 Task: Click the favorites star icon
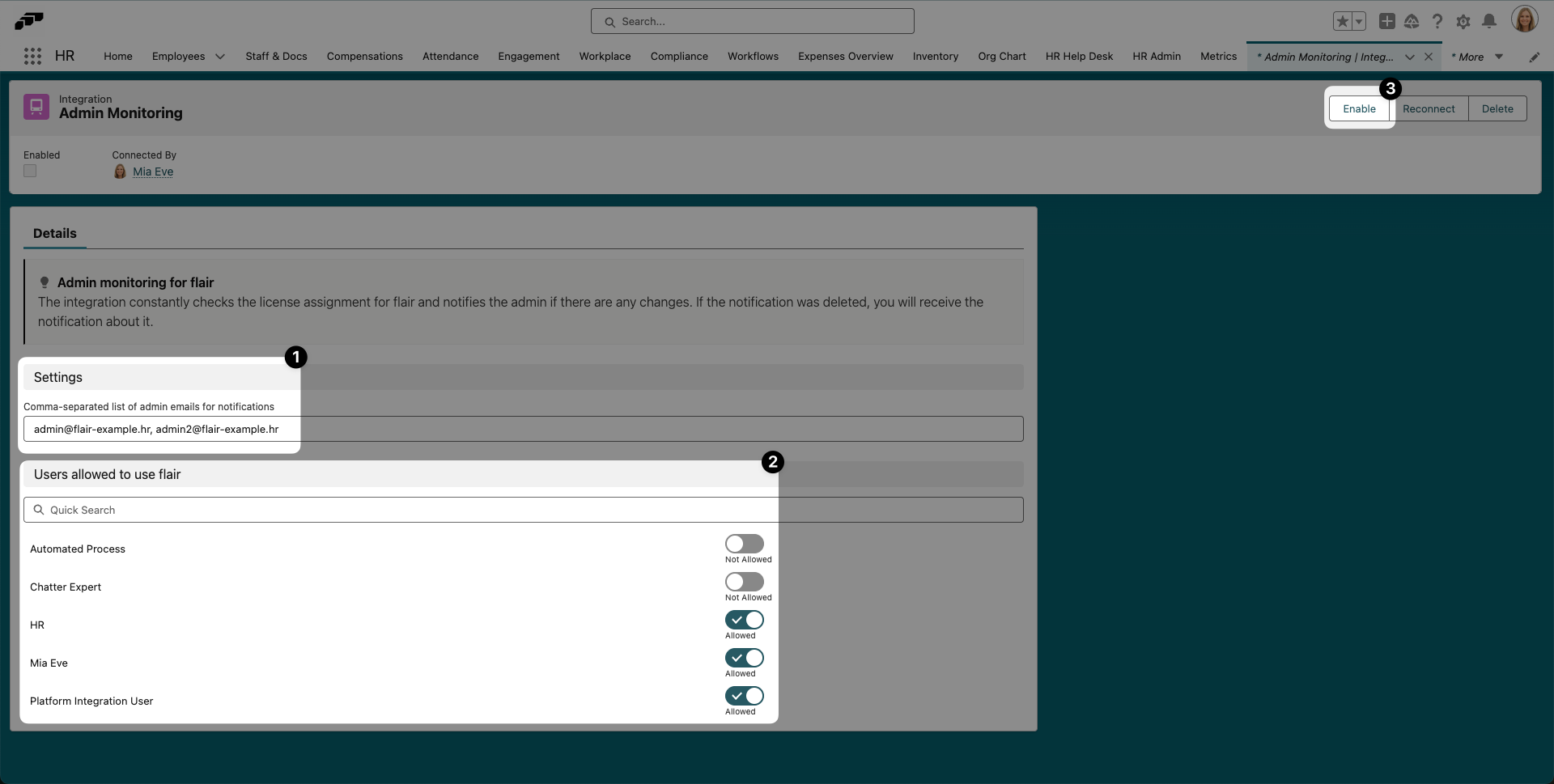1342,22
